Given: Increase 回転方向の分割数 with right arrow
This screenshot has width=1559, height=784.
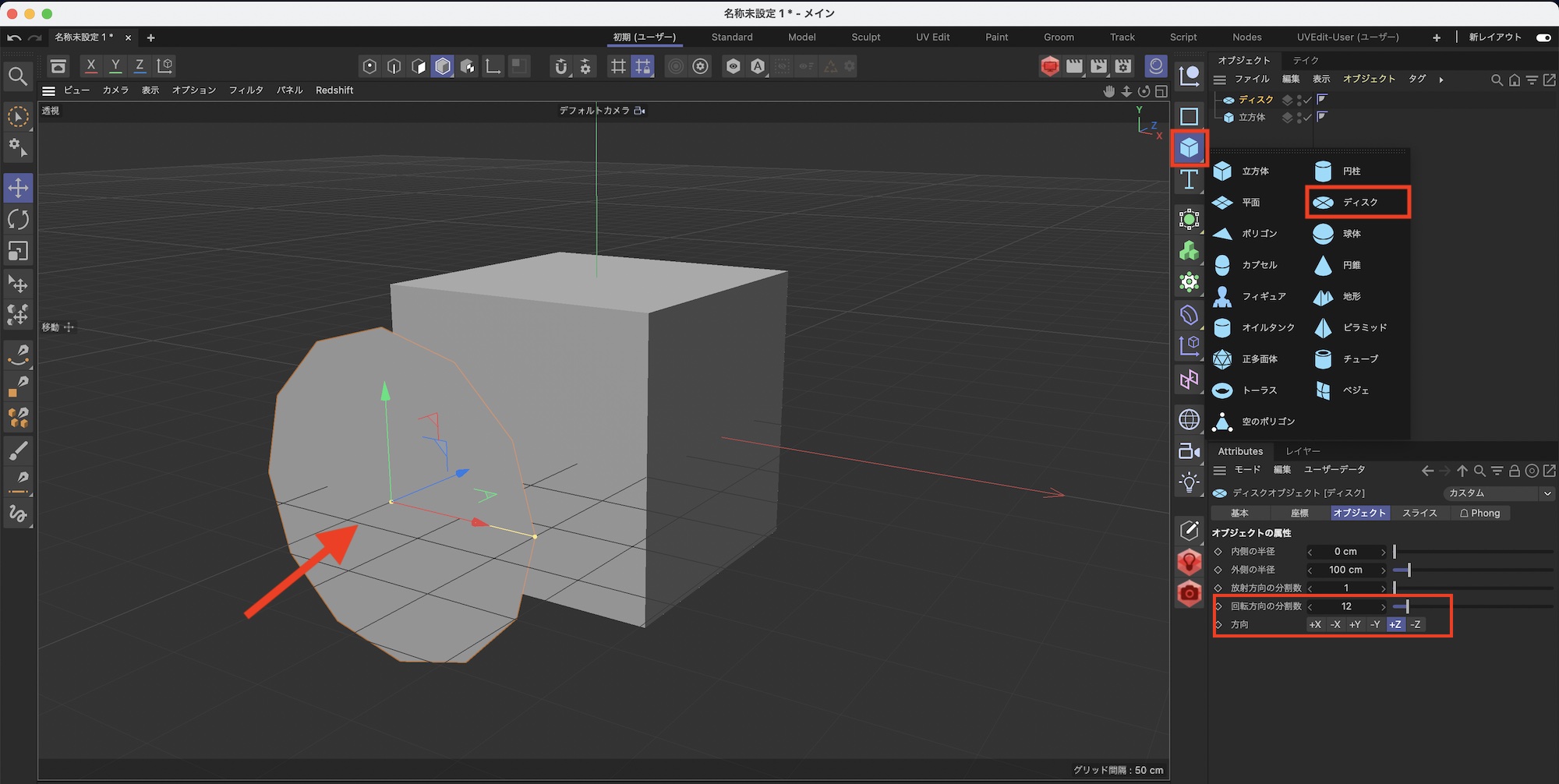Looking at the screenshot, I should coord(1384,606).
